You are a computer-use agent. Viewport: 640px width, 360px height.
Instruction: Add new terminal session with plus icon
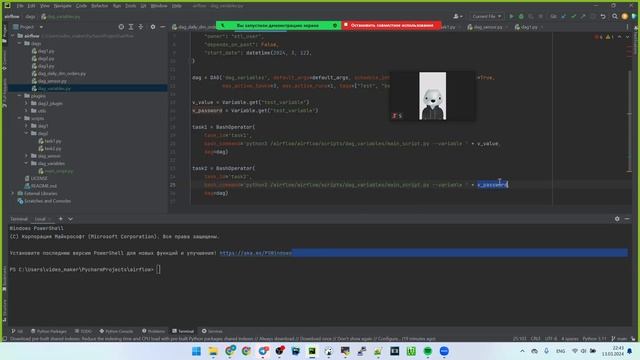point(61,219)
